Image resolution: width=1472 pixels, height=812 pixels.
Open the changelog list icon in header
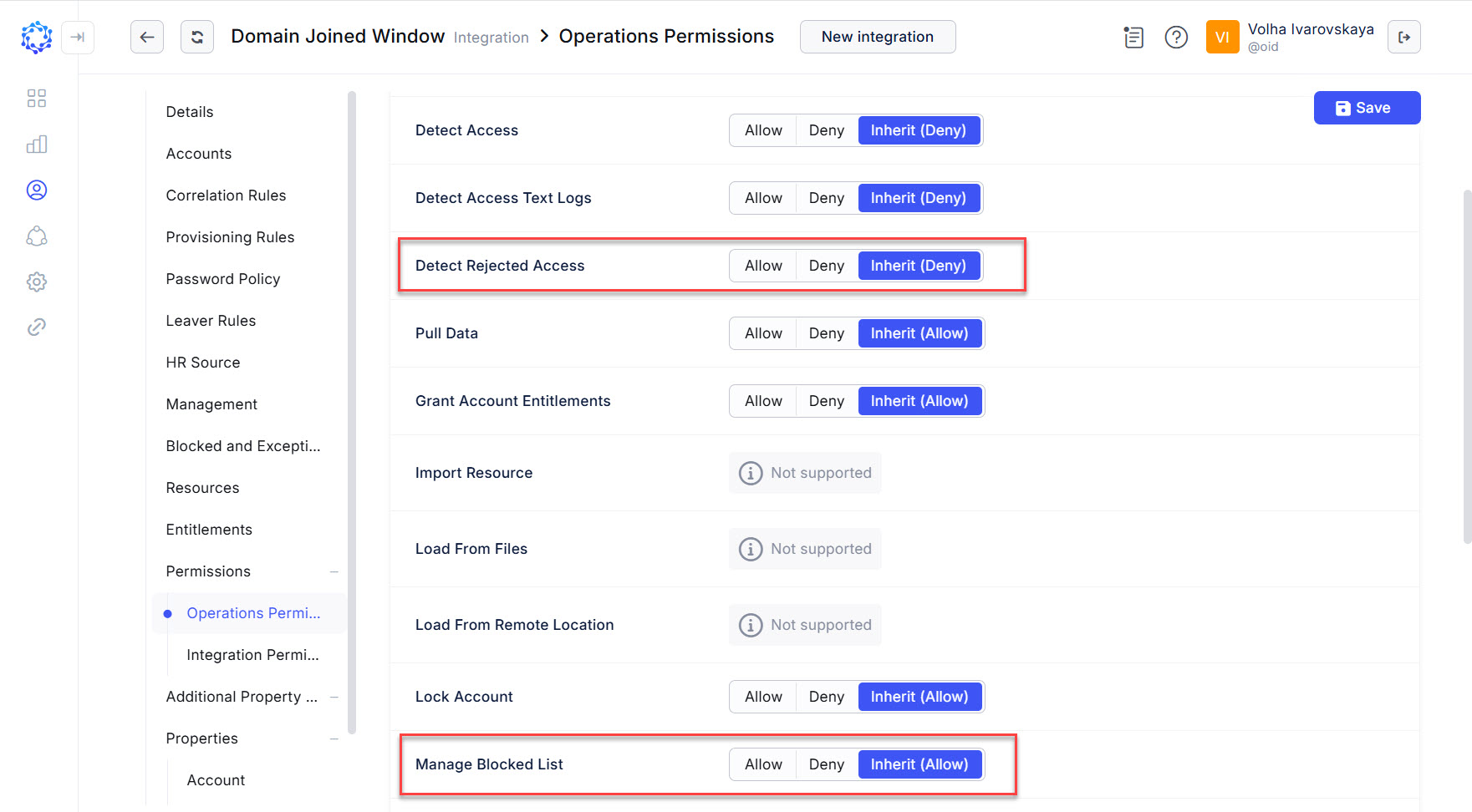point(1133,37)
